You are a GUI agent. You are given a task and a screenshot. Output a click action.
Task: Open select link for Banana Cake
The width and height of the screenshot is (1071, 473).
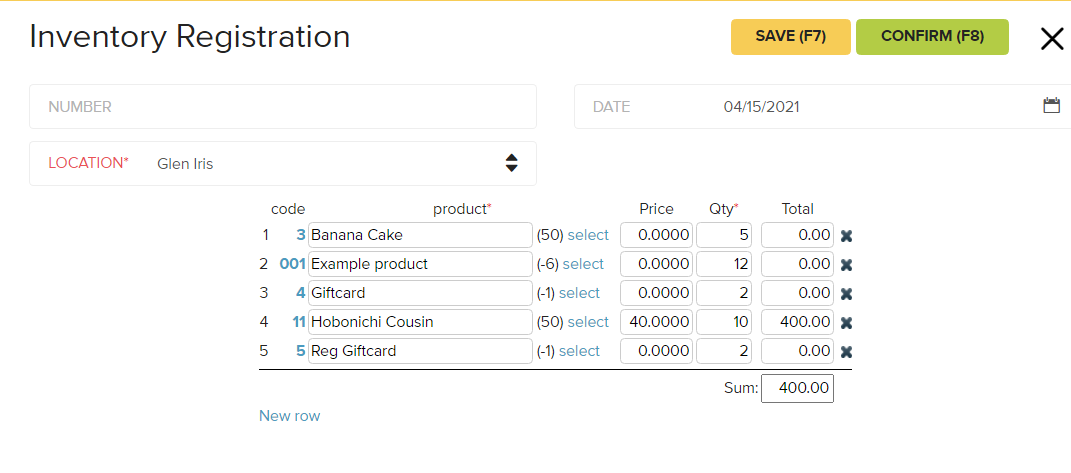point(588,235)
